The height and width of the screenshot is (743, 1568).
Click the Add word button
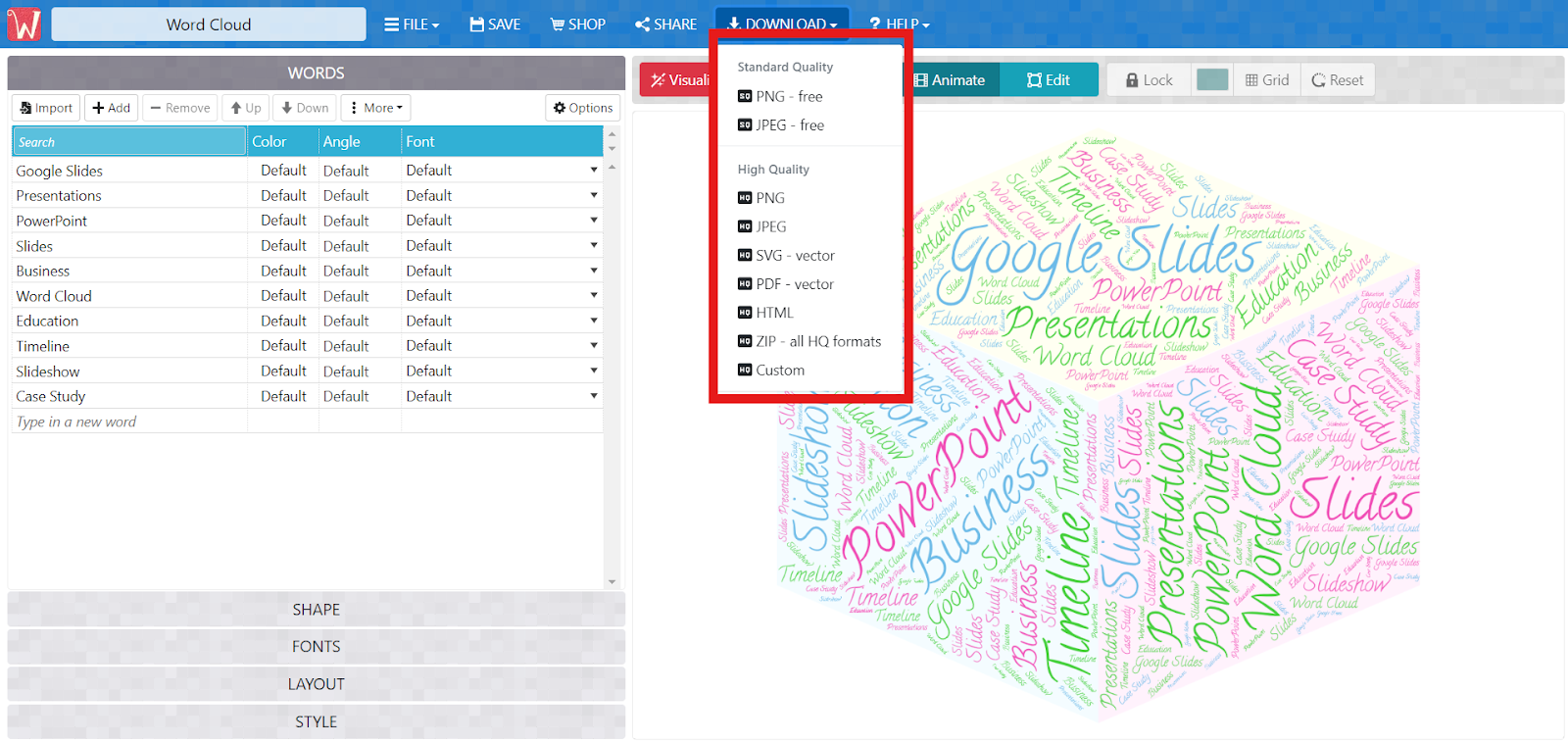point(112,108)
